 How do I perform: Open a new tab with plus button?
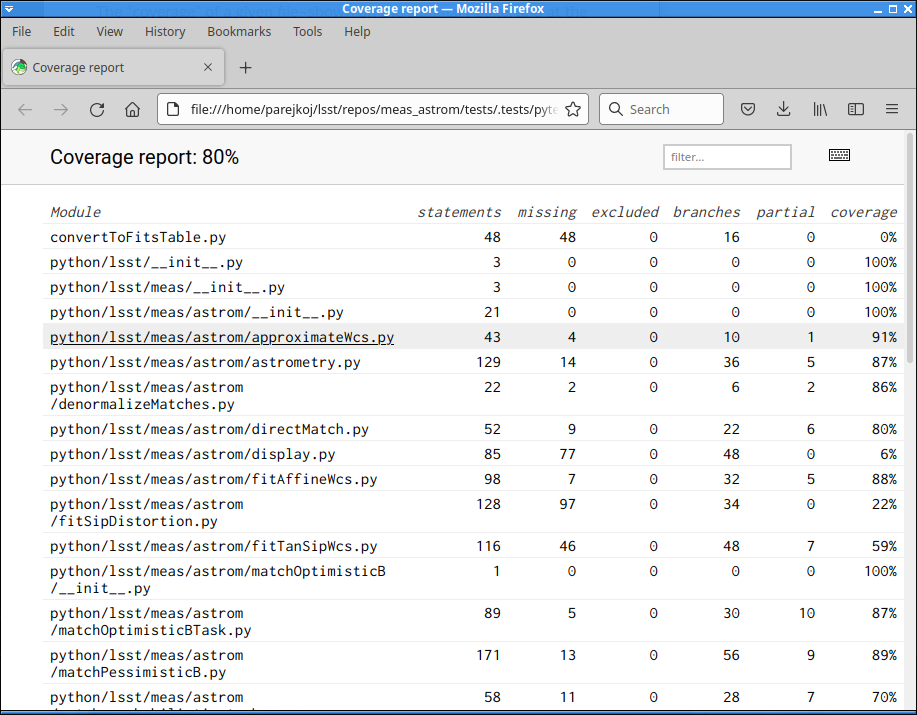pyautogui.click(x=246, y=68)
